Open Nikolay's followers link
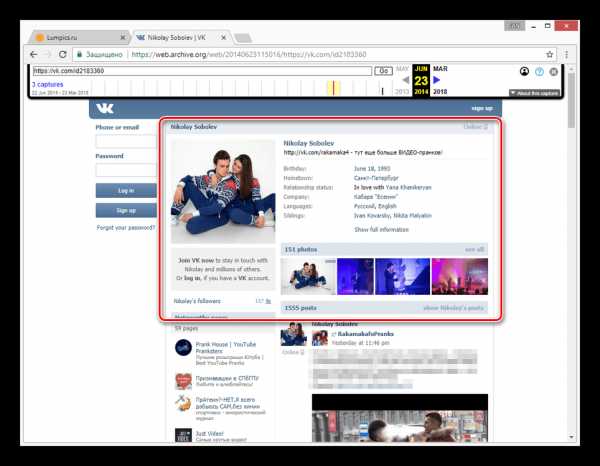The width and height of the screenshot is (600, 466). (x=197, y=301)
